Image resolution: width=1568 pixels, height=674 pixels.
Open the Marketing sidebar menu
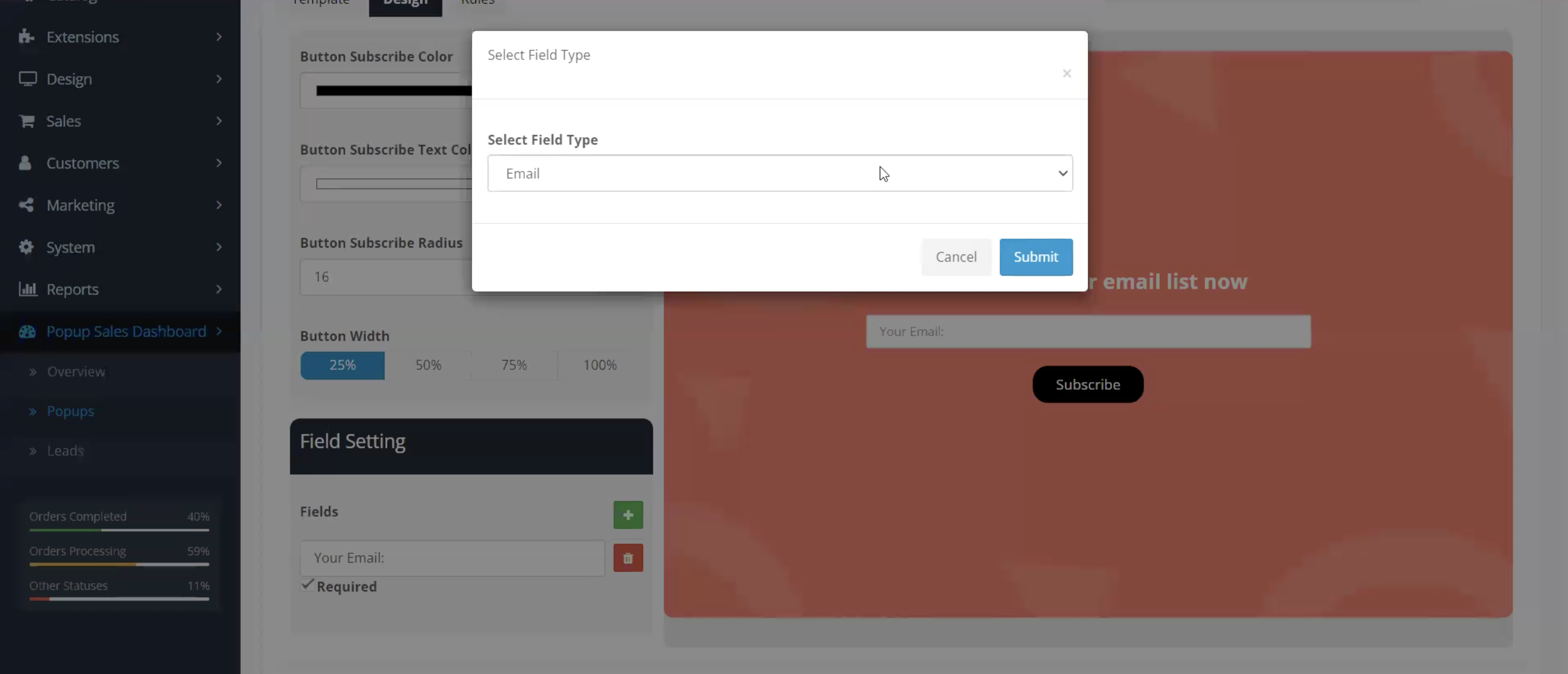click(x=120, y=205)
